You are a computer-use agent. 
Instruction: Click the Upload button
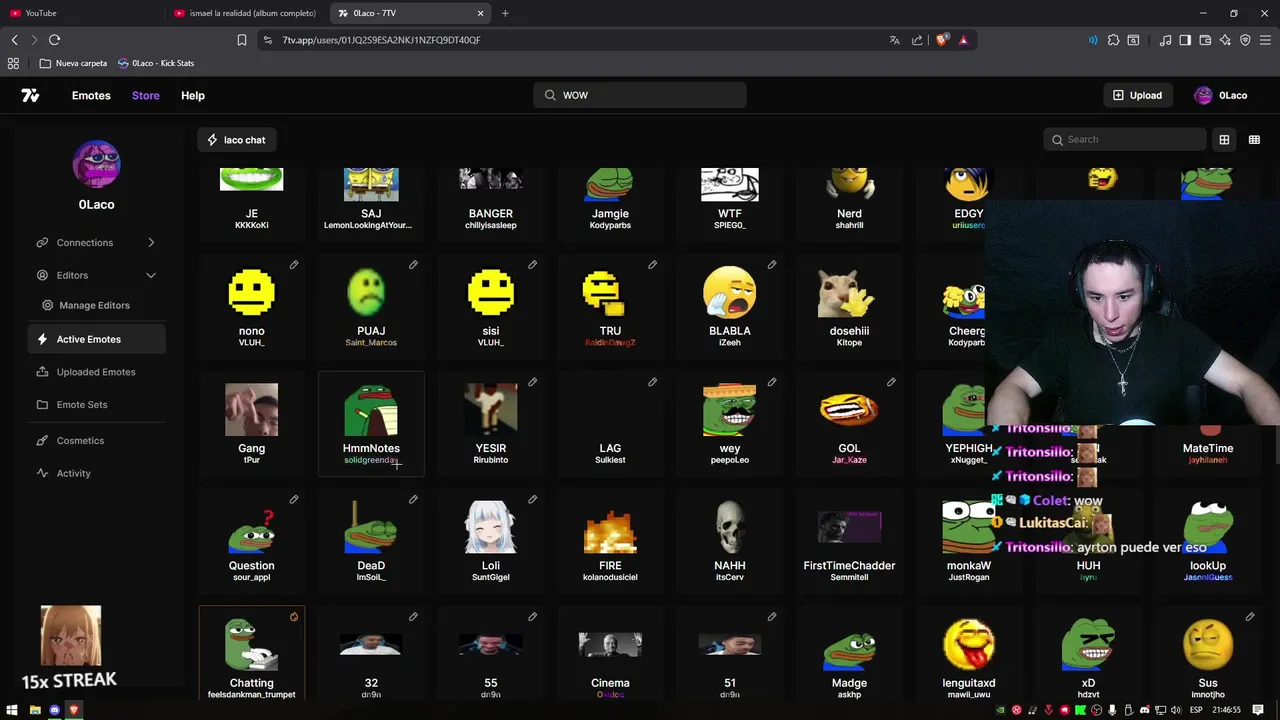point(1138,95)
